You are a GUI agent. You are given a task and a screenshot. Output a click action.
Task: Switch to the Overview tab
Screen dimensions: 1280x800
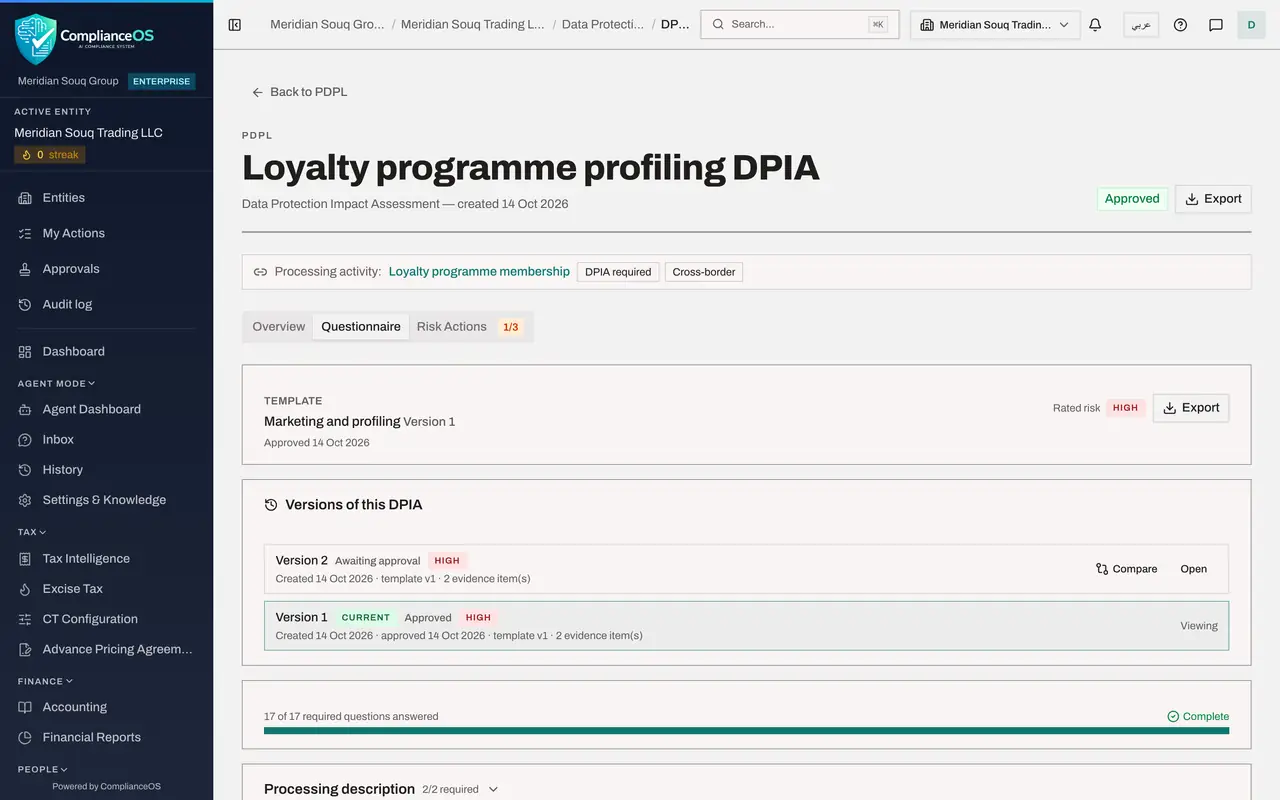(x=279, y=327)
